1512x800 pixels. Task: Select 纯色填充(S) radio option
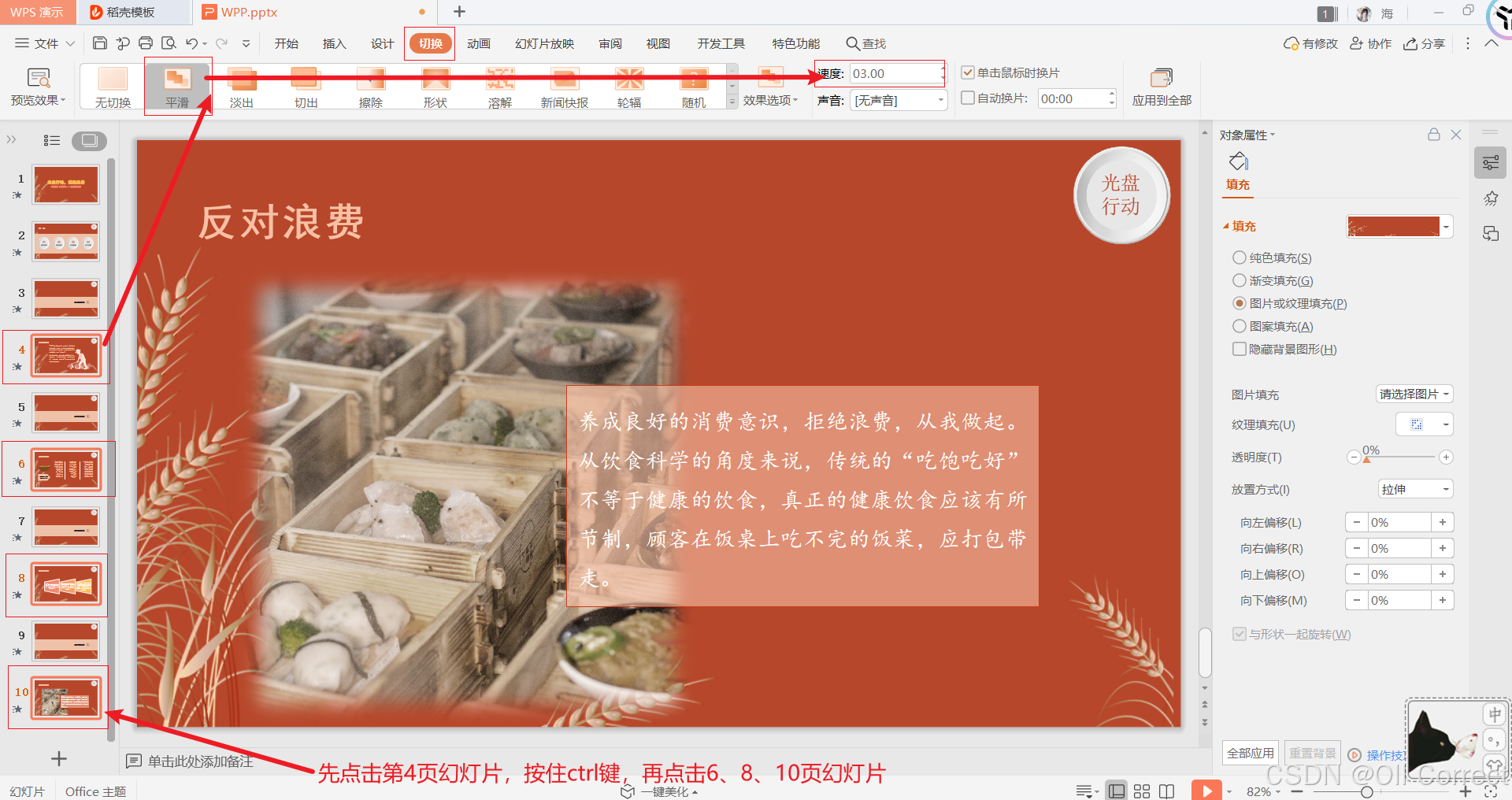click(1239, 257)
